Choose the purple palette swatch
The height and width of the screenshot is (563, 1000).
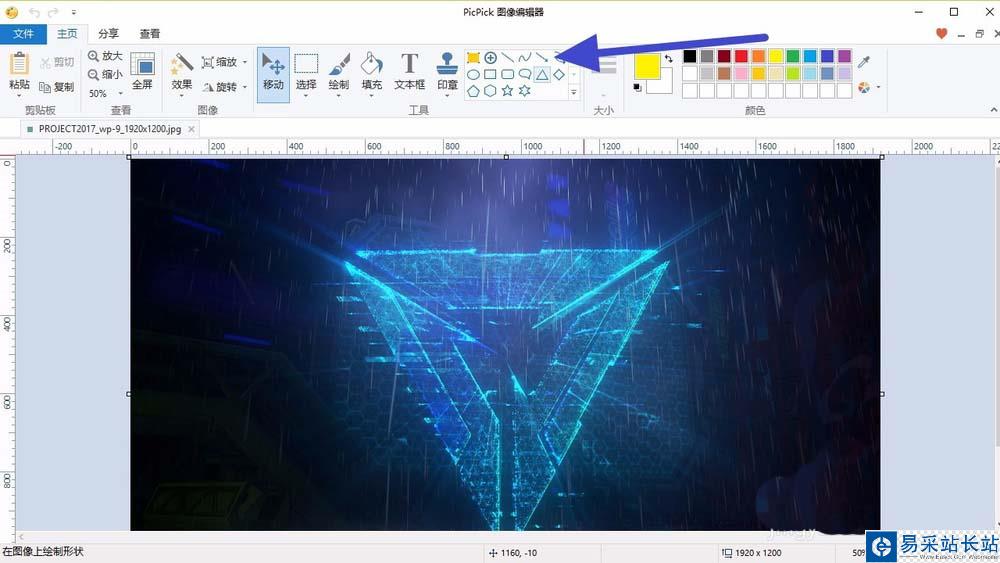[x=844, y=56]
